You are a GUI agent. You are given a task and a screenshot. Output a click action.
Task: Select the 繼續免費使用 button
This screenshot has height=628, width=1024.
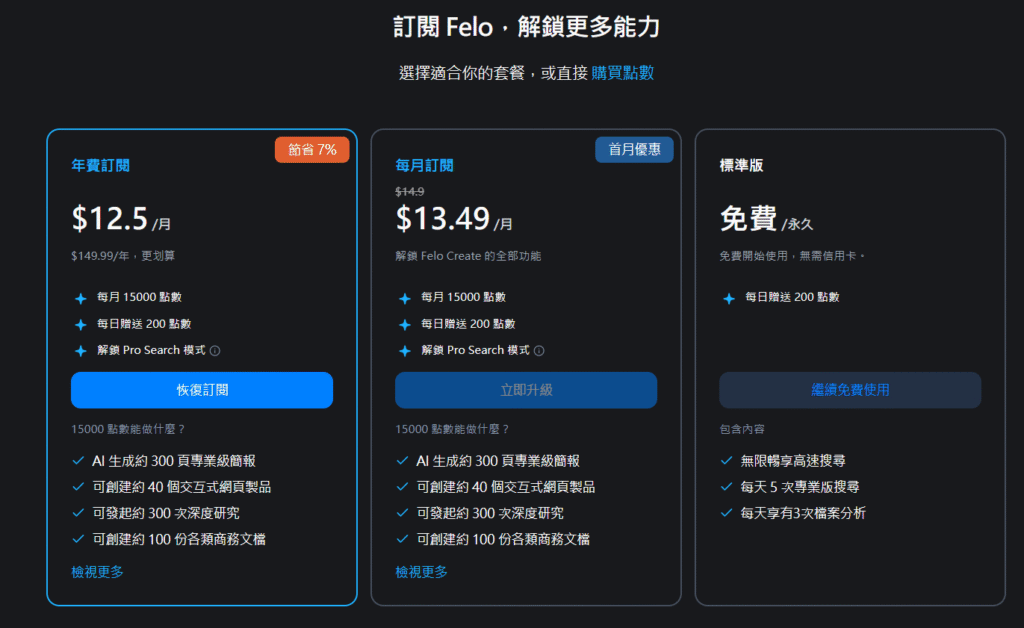[x=849, y=390]
